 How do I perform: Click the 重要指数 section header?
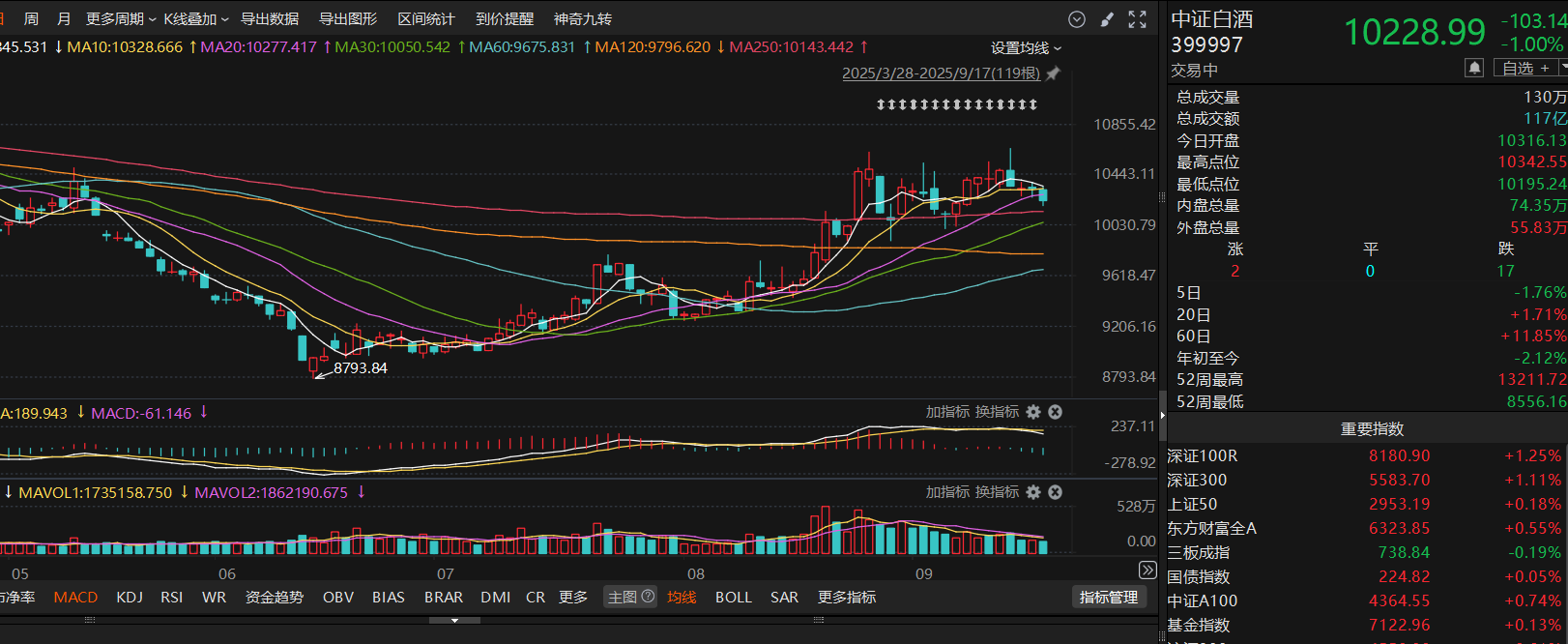coord(1372,429)
